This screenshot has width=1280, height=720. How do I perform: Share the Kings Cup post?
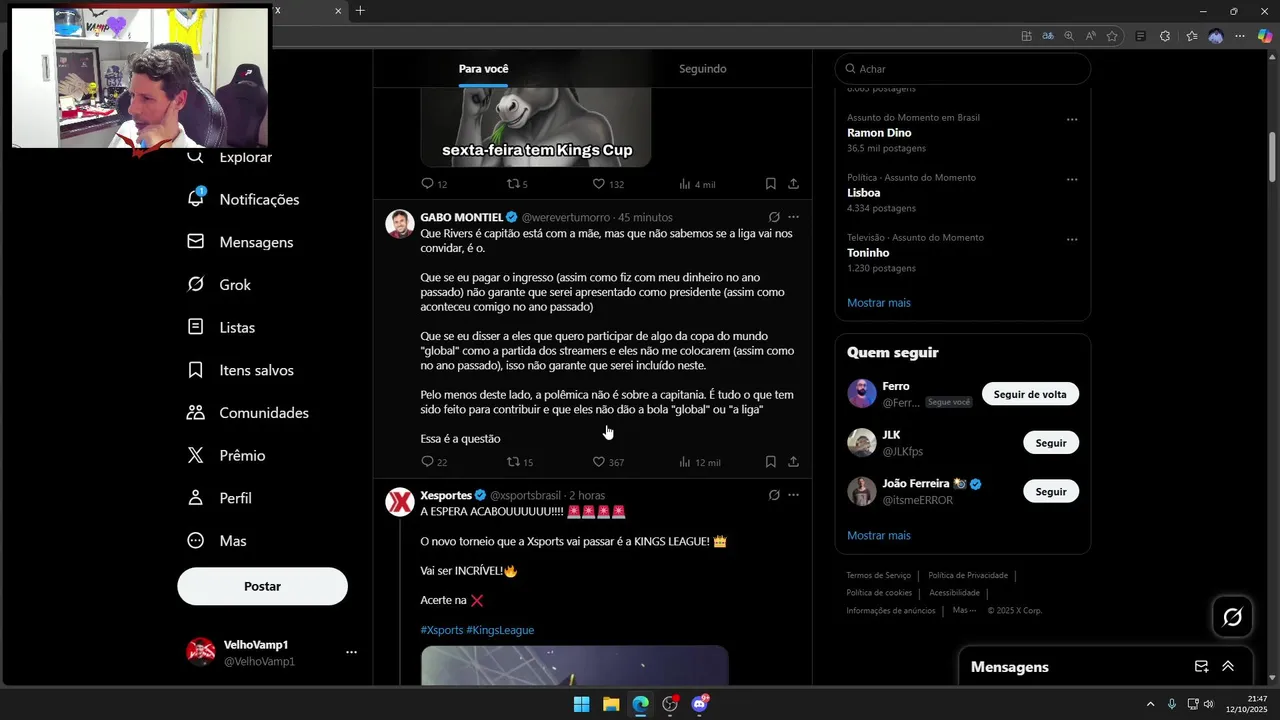pyautogui.click(x=793, y=184)
